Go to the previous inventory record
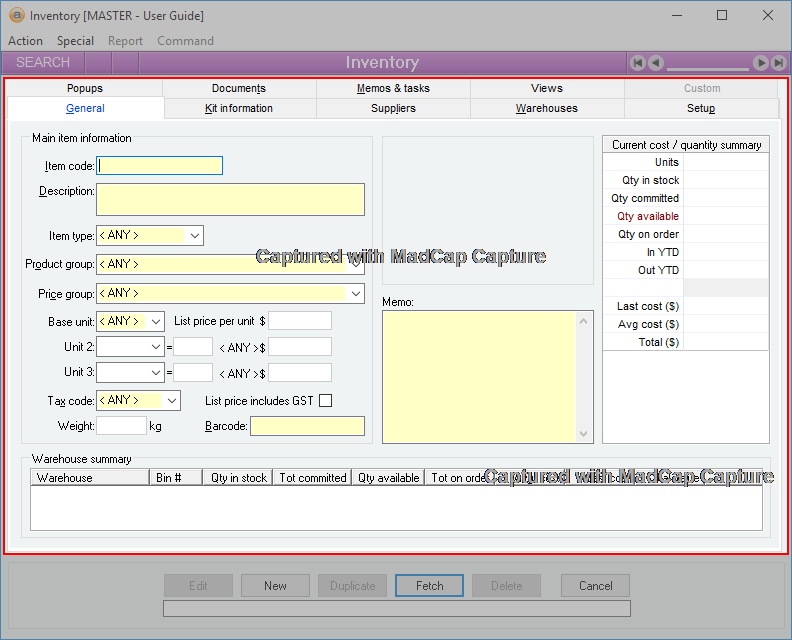 [x=656, y=63]
